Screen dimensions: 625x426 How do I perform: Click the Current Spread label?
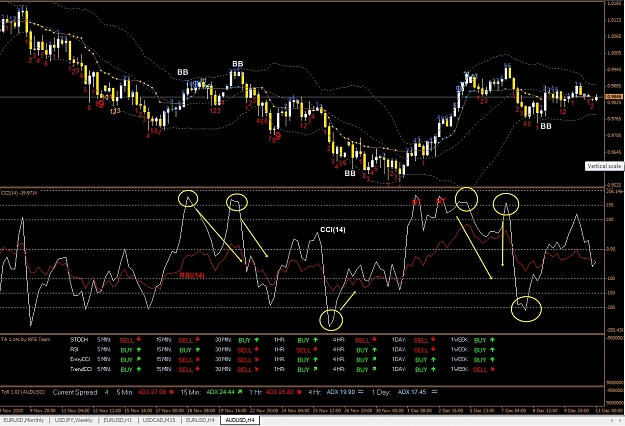coord(75,392)
